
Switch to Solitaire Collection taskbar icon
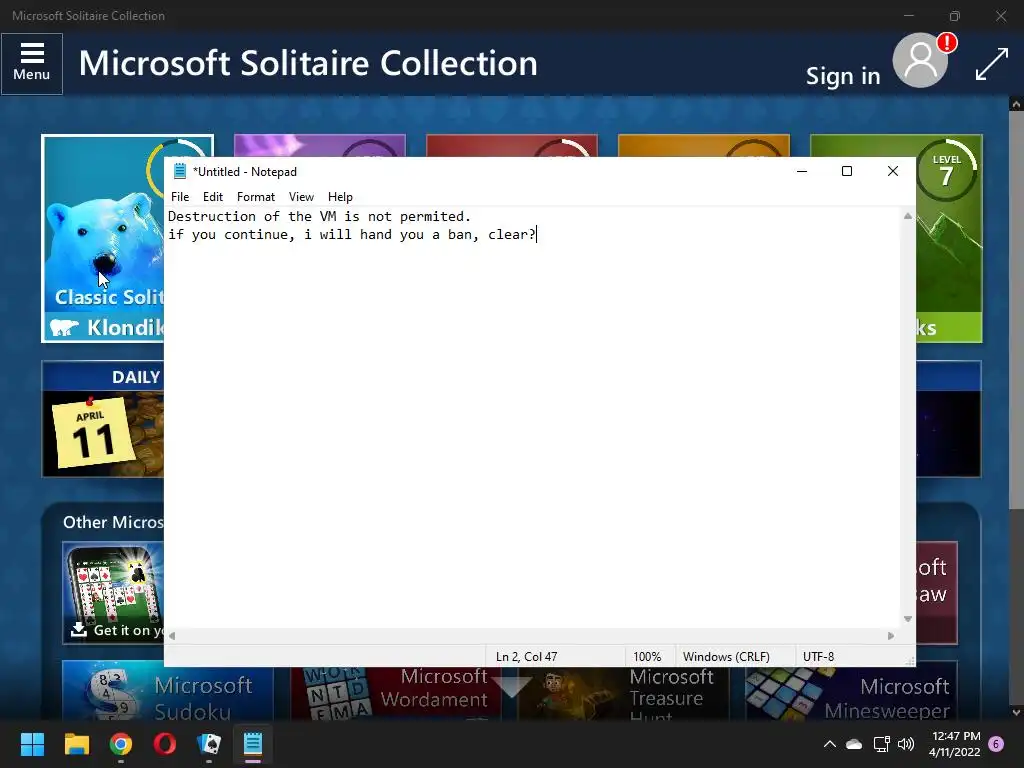pyautogui.click(x=209, y=744)
